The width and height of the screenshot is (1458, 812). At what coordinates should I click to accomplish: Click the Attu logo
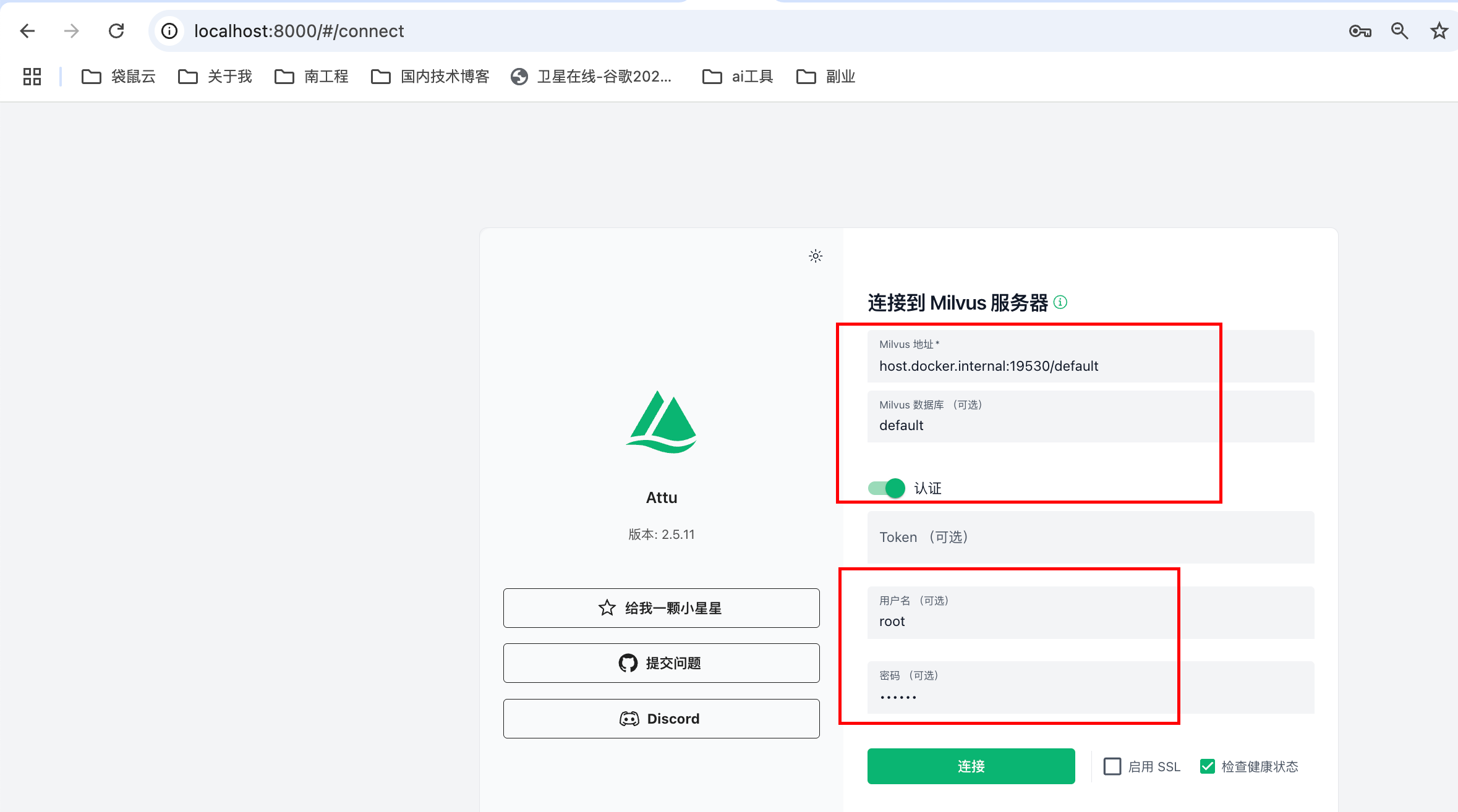tap(662, 422)
